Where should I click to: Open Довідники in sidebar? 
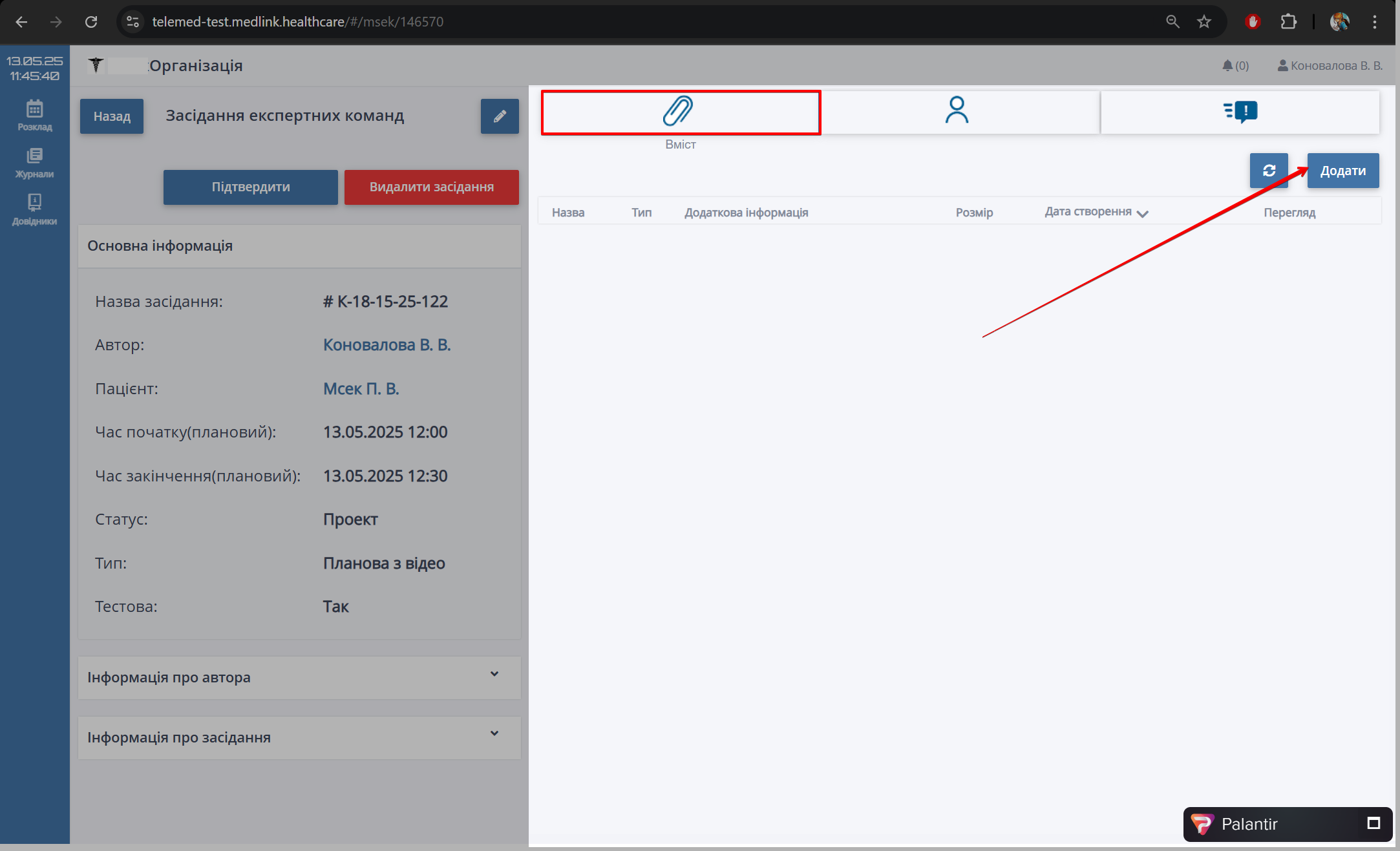pyautogui.click(x=34, y=210)
